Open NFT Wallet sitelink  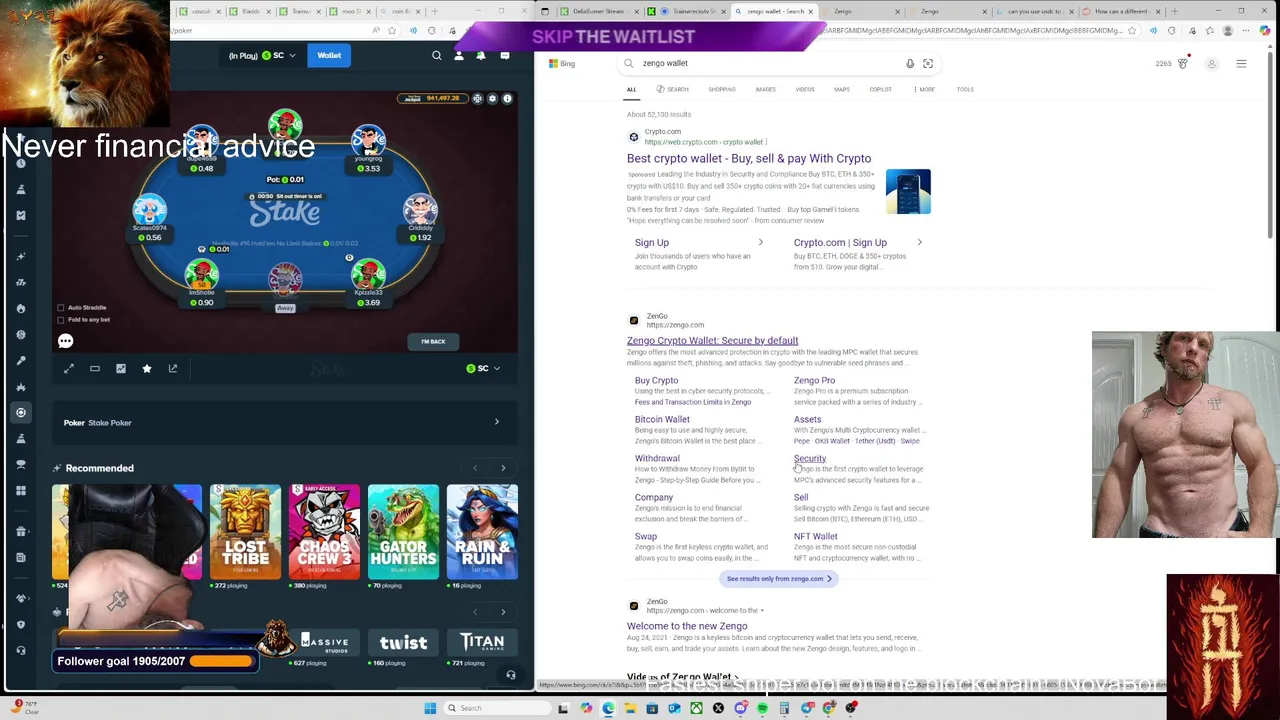pyautogui.click(x=816, y=537)
